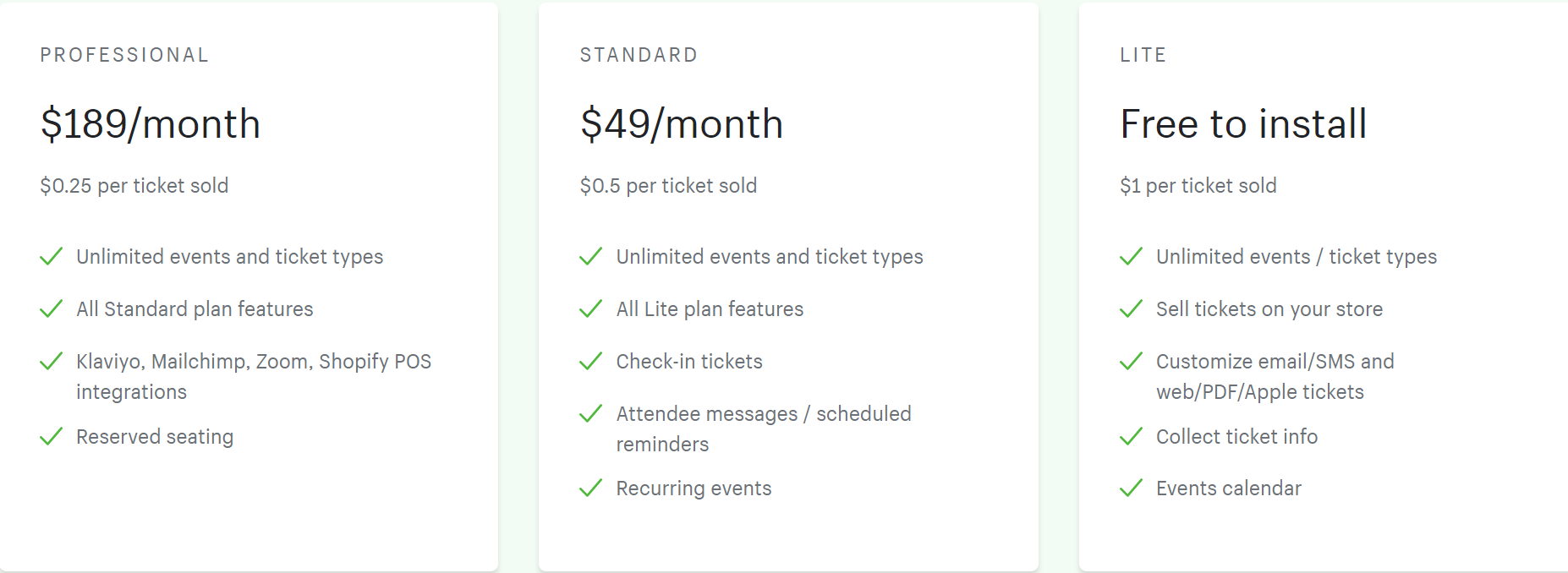Click checkmark beside Reserved seating
This screenshot has height=573, width=1568.
coord(52,436)
